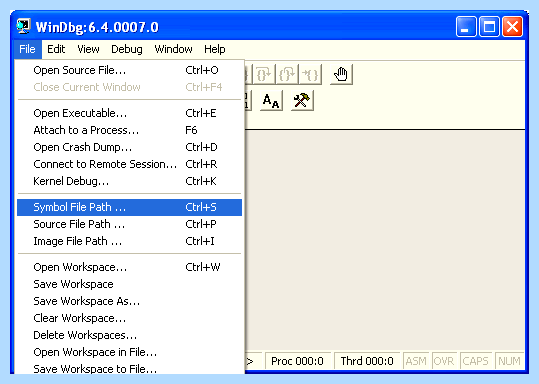This screenshot has width=539, height=384.
Task: Choose Attach to a Process...
Action: [x=129, y=130]
